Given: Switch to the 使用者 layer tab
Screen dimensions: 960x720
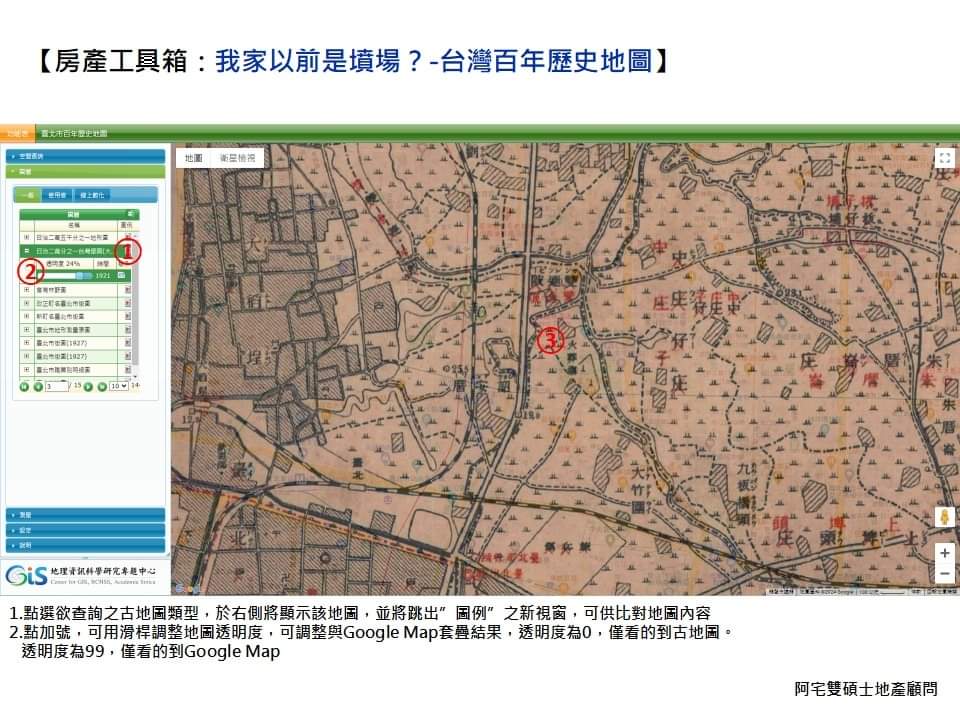Looking at the screenshot, I should [57, 195].
